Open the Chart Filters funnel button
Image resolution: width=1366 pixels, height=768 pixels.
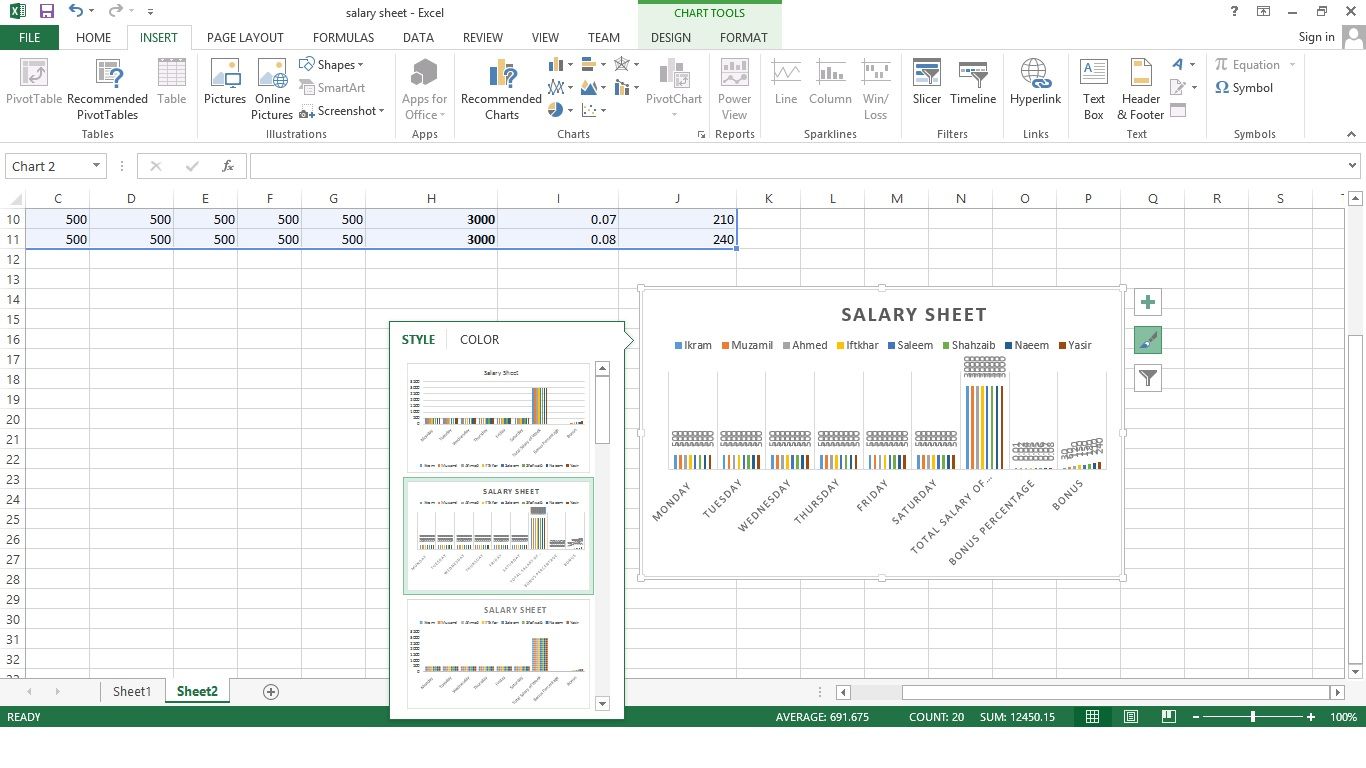point(1148,378)
